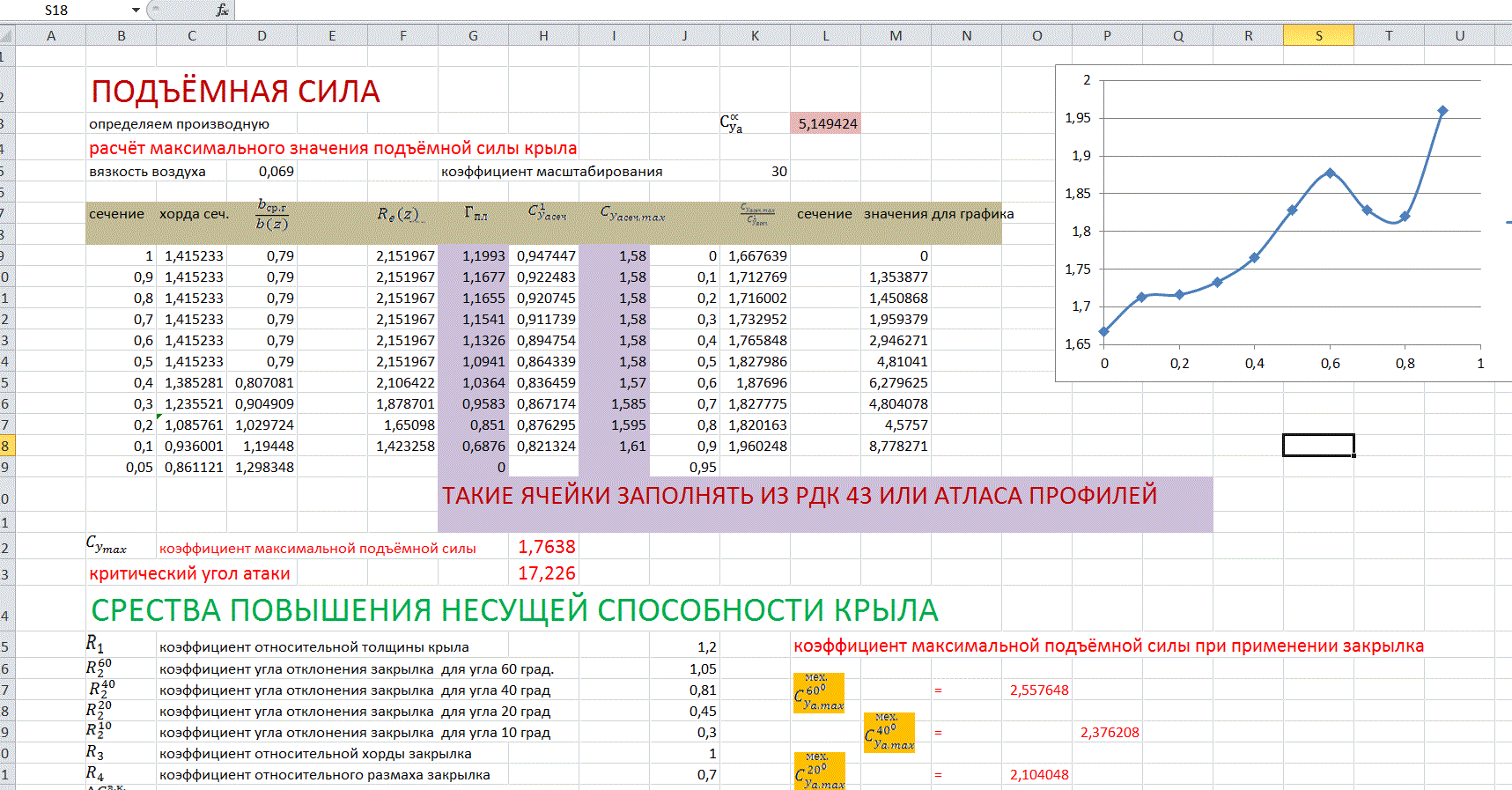The height and width of the screenshot is (790, 1512).
Task: Click the Insert Function fx icon
Action: pos(222,10)
